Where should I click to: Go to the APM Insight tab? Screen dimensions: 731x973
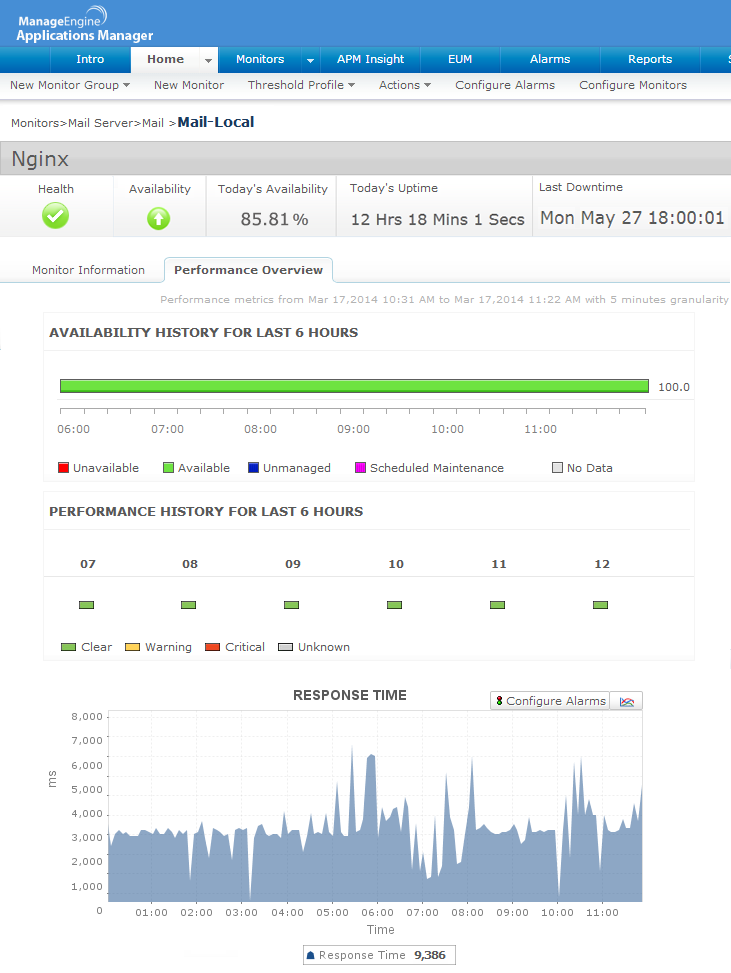pyautogui.click(x=370, y=60)
